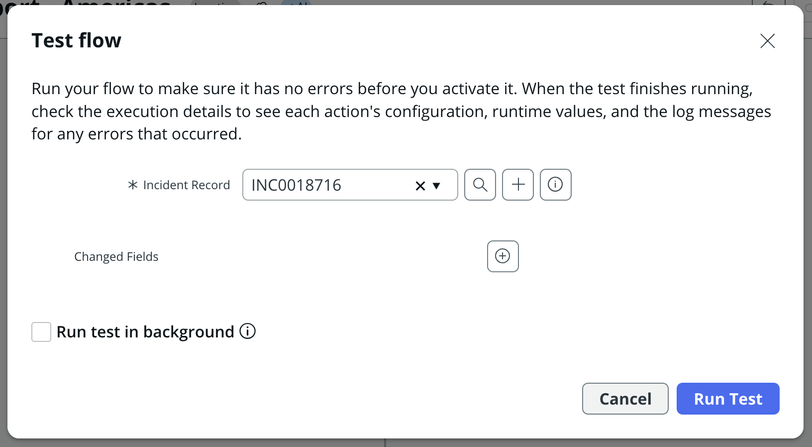Click the INC0018716 record field
The height and width of the screenshot is (447, 812).
coord(325,185)
